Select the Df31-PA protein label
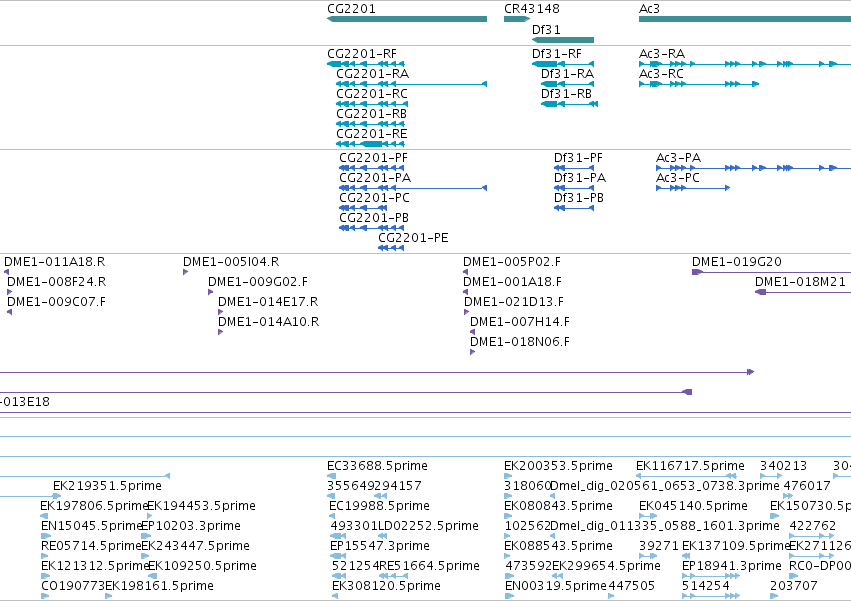 pyautogui.click(x=580, y=178)
